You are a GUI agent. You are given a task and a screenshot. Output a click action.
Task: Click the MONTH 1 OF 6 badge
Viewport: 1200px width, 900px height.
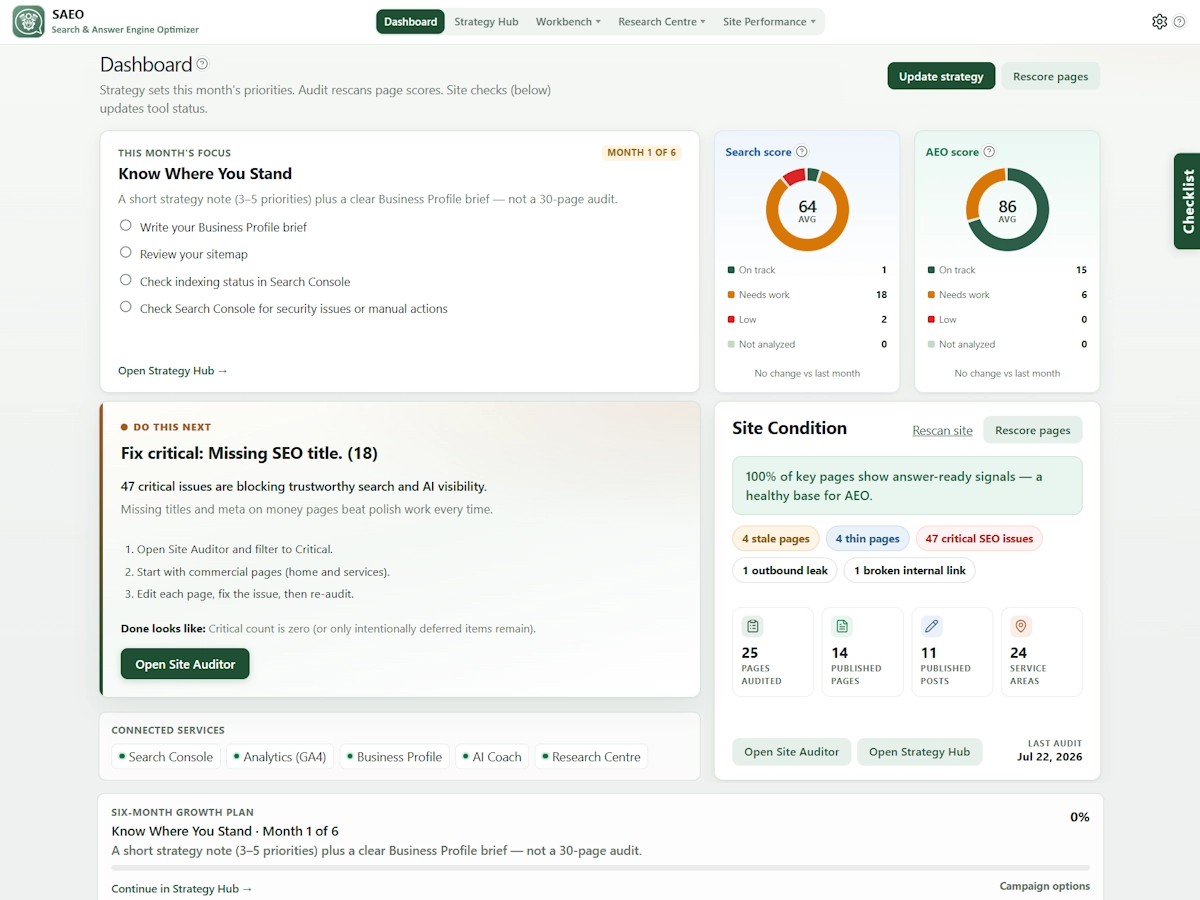point(641,153)
